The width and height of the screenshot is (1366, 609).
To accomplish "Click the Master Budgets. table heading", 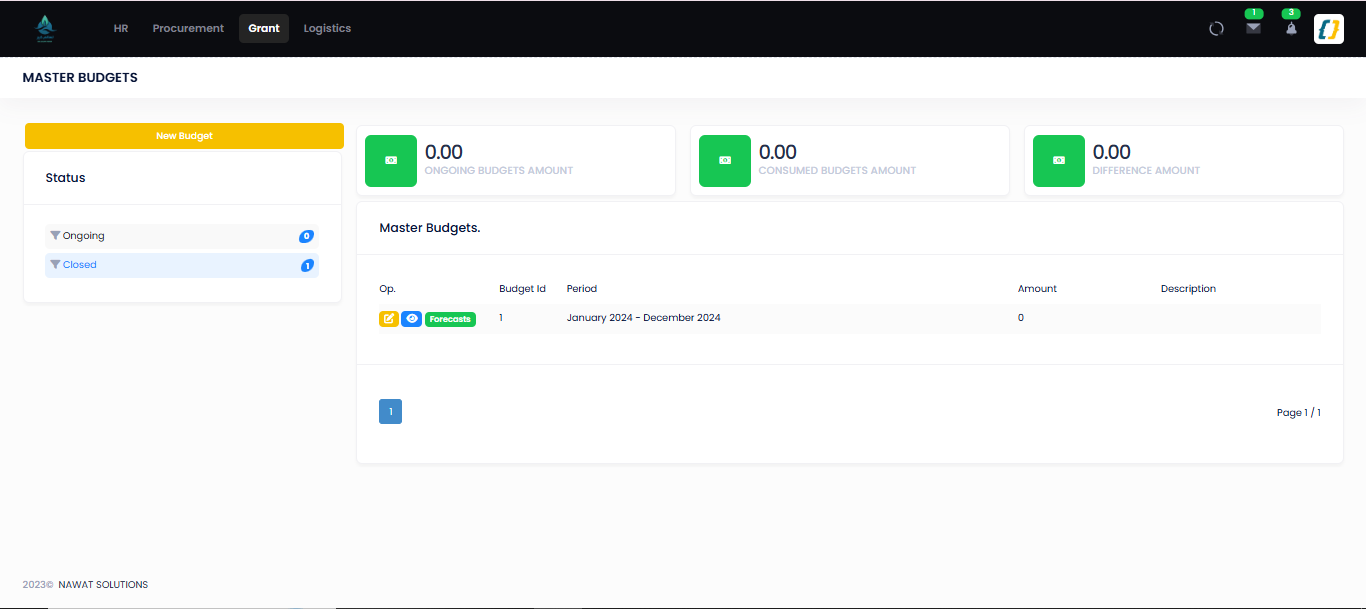I will click(430, 228).
